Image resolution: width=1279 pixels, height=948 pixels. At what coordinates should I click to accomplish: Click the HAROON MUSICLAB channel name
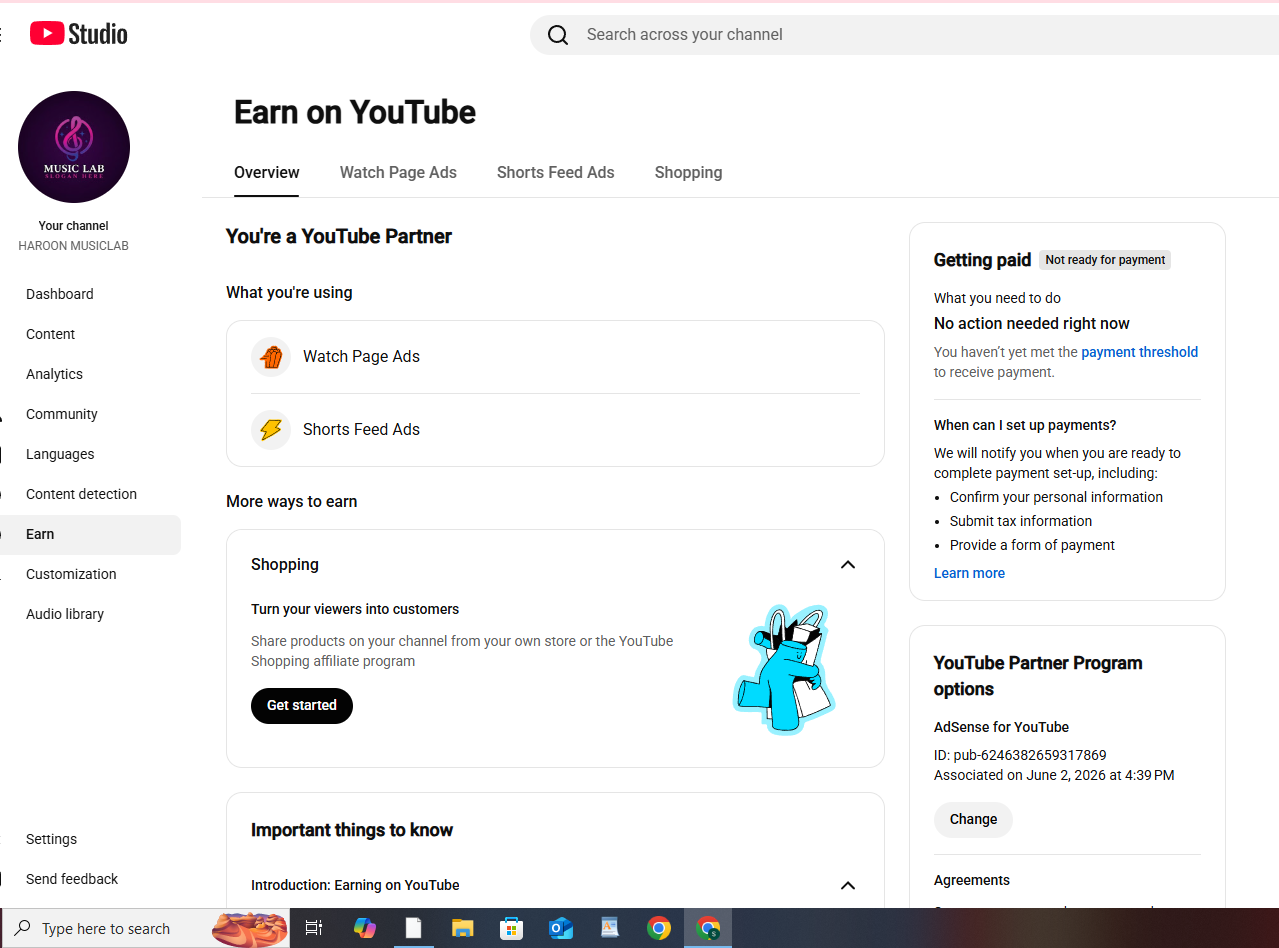73,246
